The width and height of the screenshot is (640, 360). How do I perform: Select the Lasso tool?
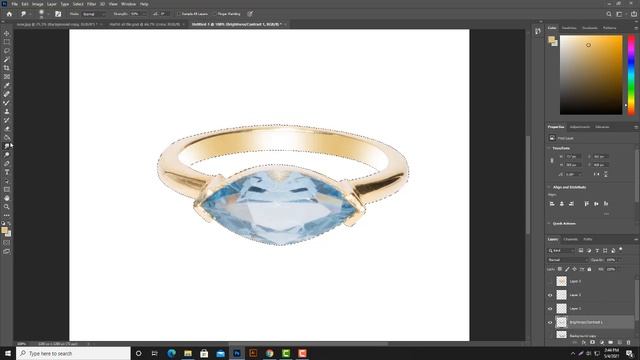(7, 51)
